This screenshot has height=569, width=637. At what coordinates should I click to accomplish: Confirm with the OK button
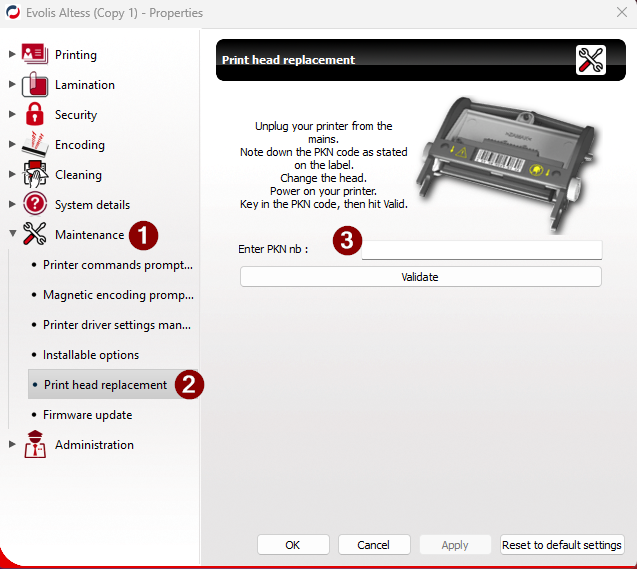293,545
